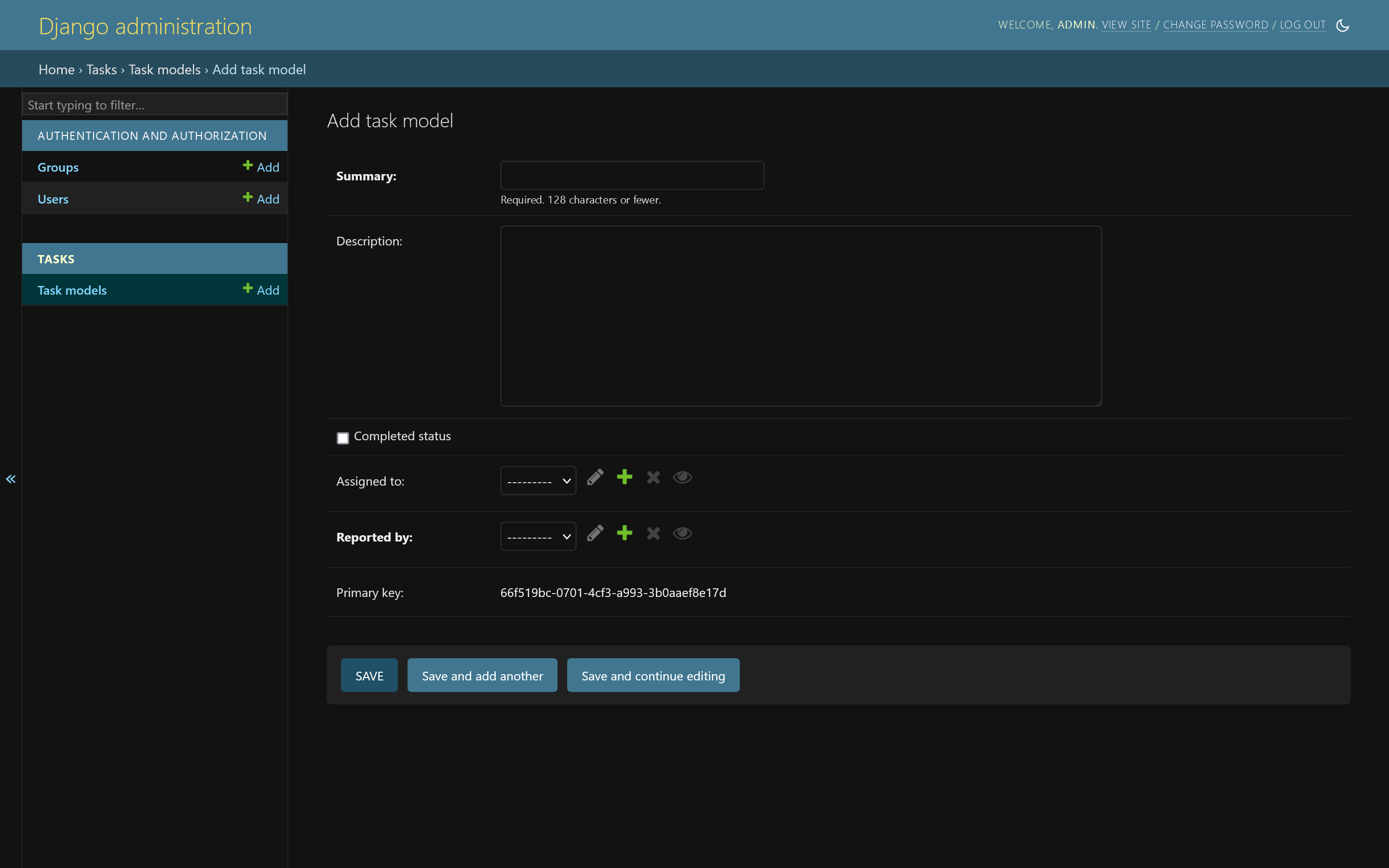The image size is (1389, 868).
Task: Click green plus beside Assigned to
Action: (x=625, y=477)
